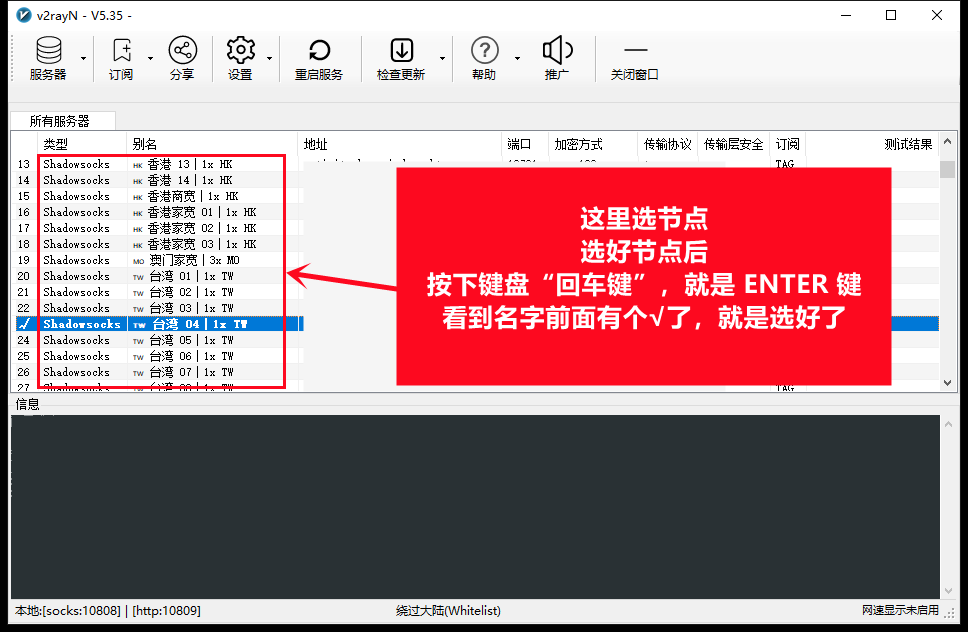The height and width of the screenshot is (632, 968).
Task: Select server 台湾 06 | 1x TW
Action: [183, 357]
